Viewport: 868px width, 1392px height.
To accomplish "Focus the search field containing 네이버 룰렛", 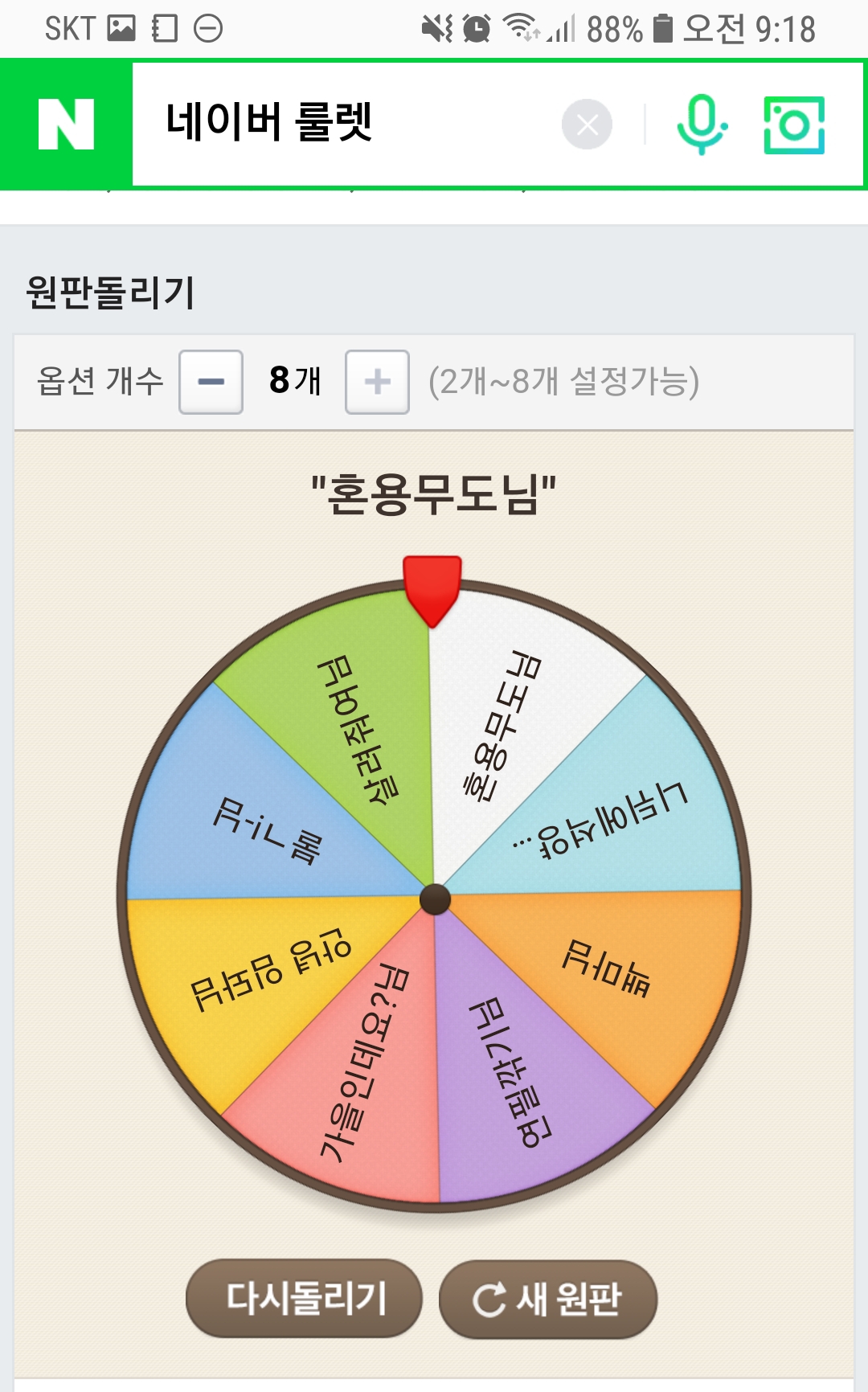I will coord(346,123).
